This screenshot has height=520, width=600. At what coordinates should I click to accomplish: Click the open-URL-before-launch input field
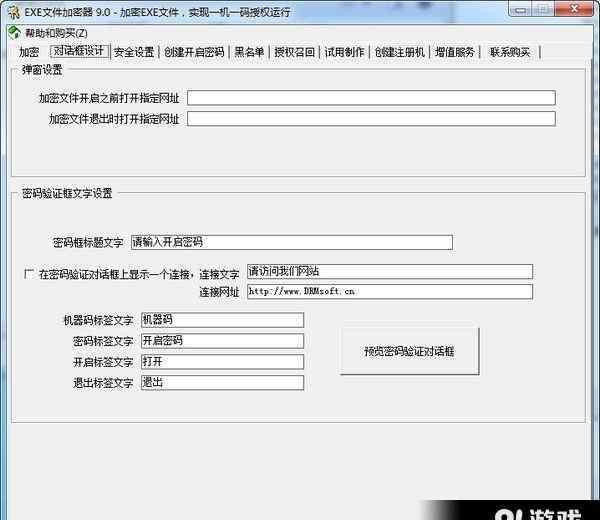[x=371, y=98]
